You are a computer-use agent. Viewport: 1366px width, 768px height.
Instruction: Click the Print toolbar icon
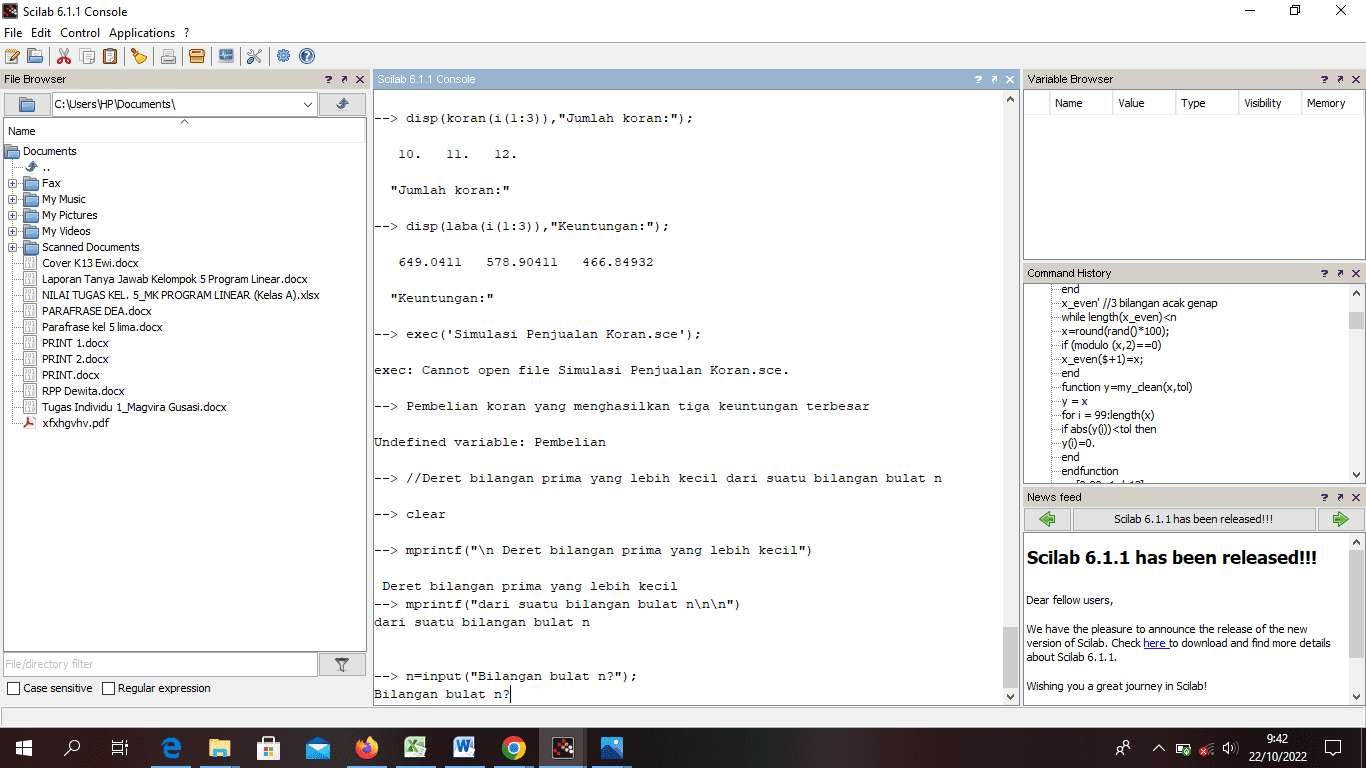(x=168, y=56)
